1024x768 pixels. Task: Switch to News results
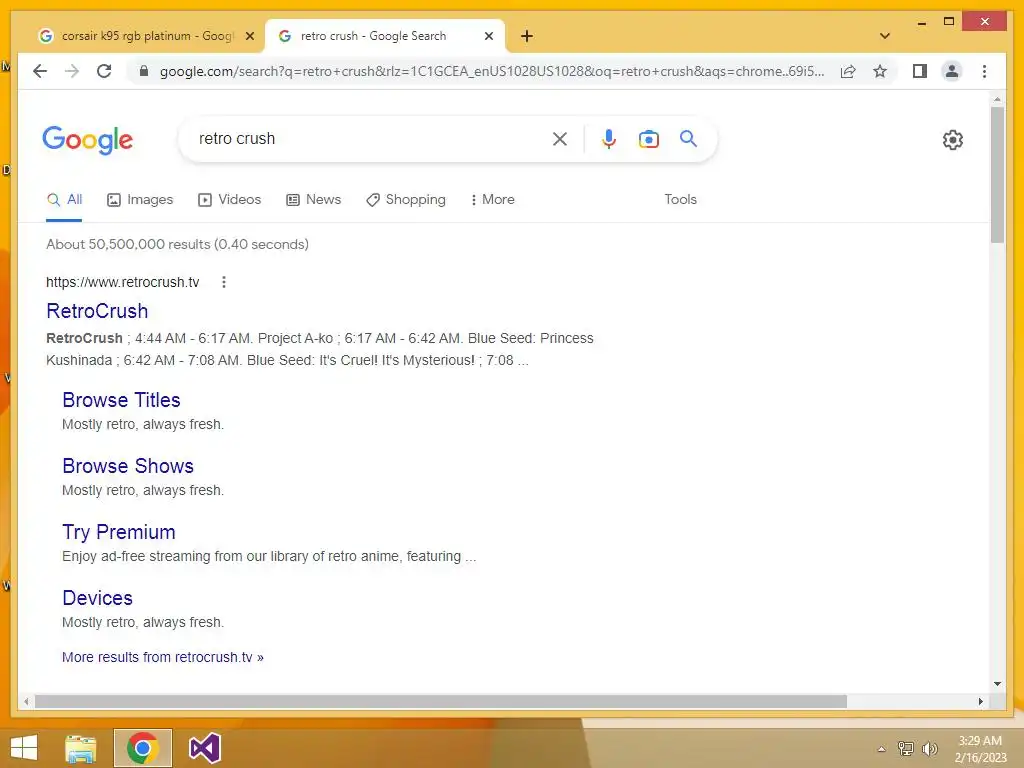[313, 199]
